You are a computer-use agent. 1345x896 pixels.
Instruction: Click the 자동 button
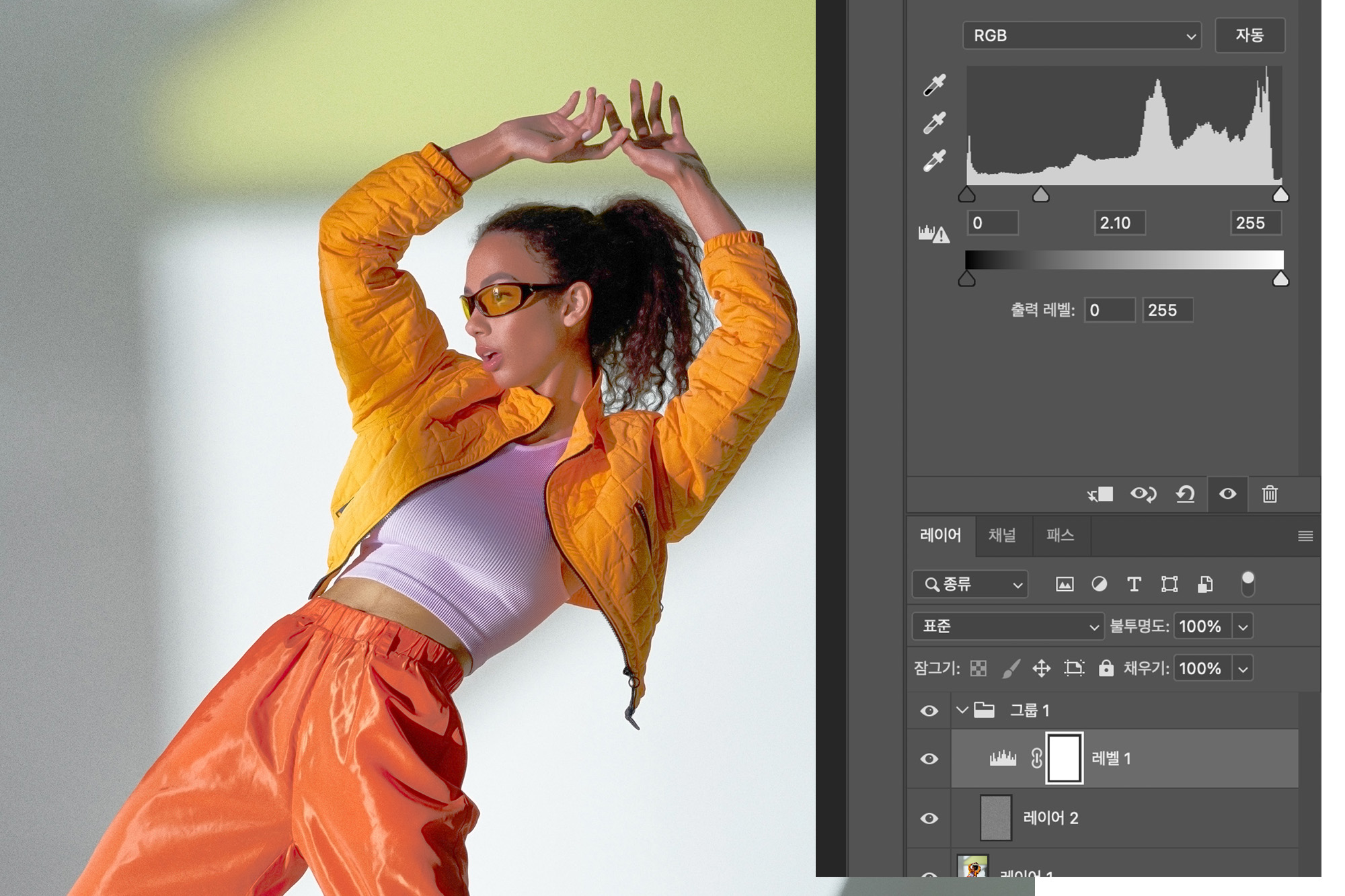1250,35
